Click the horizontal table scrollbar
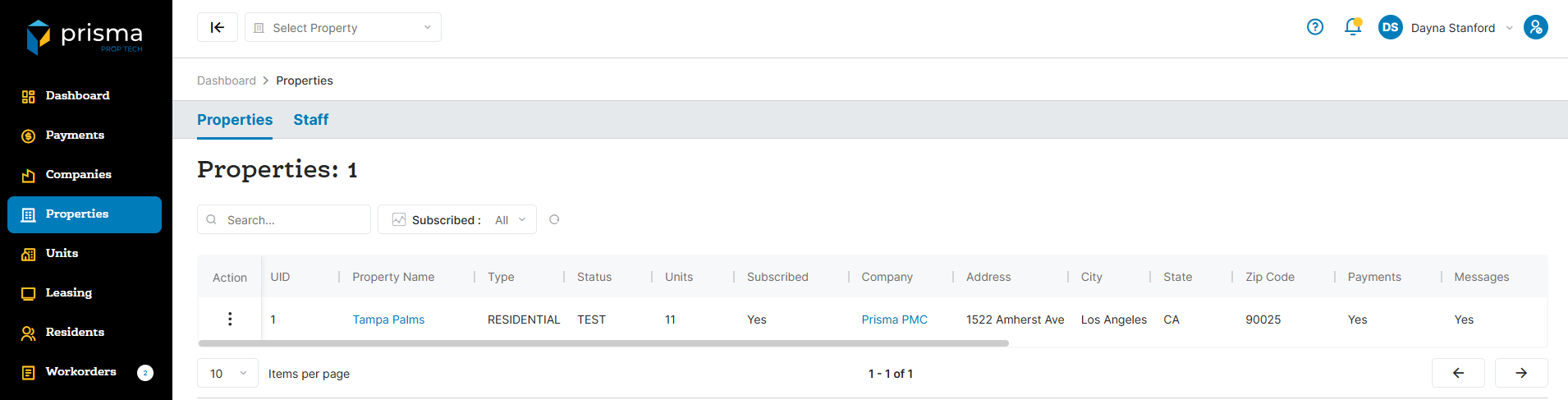This screenshot has width=1568, height=400. tap(603, 343)
